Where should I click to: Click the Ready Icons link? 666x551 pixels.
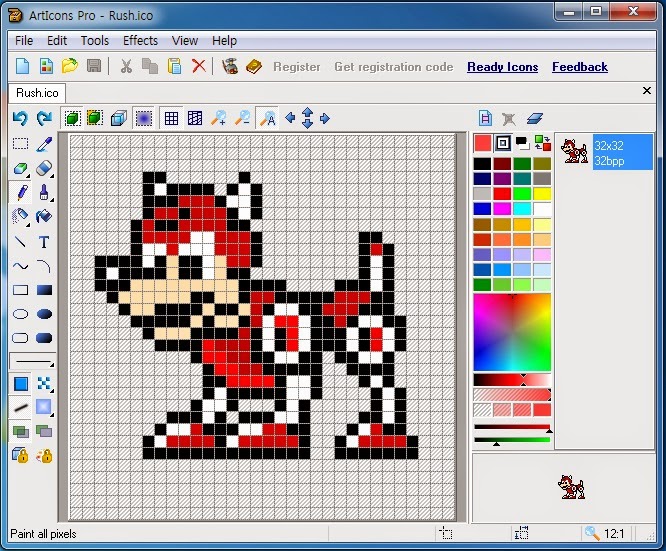[502, 67]
